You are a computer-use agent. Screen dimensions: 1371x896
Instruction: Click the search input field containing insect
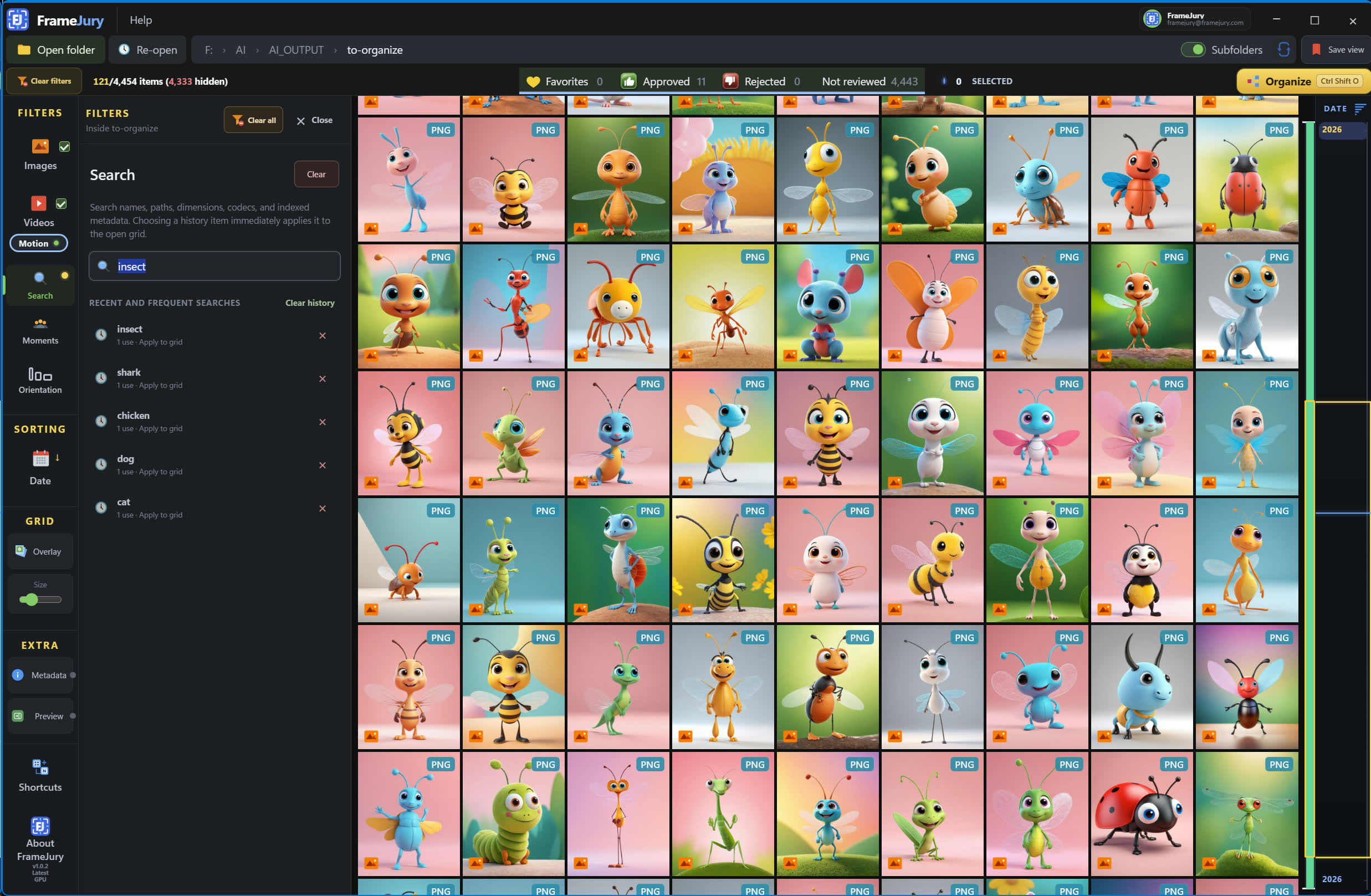pos(214,266)
